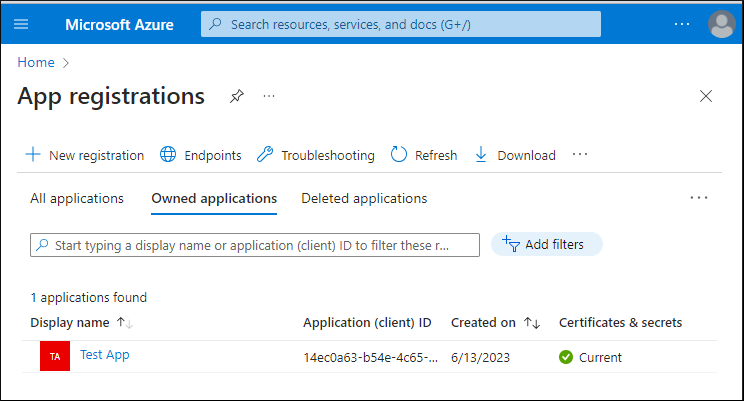Refresh the applications list
This screenshot has height=401, width=744.
424,155
